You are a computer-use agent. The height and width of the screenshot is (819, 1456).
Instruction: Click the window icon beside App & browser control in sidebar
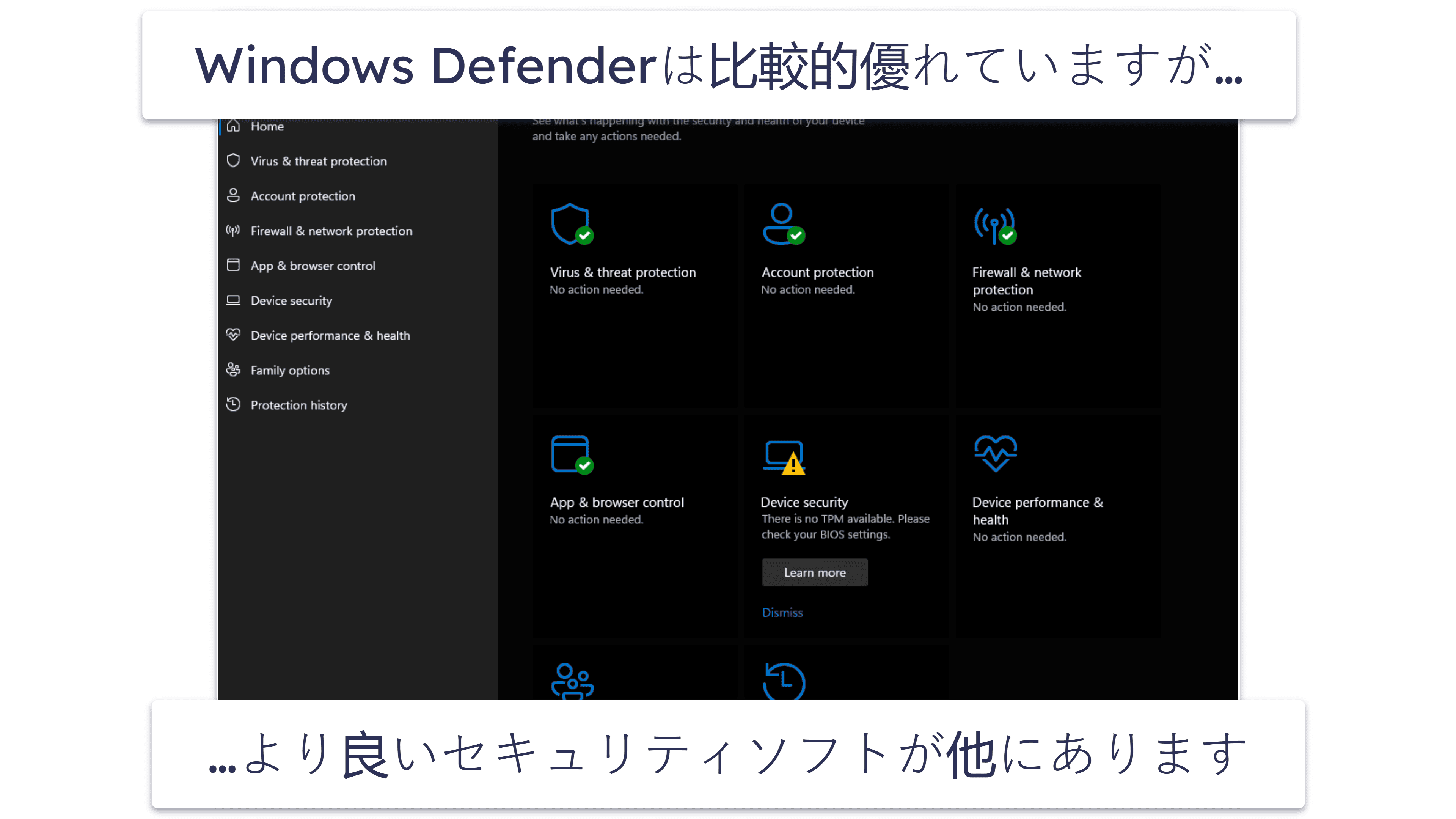click(233, 265)
